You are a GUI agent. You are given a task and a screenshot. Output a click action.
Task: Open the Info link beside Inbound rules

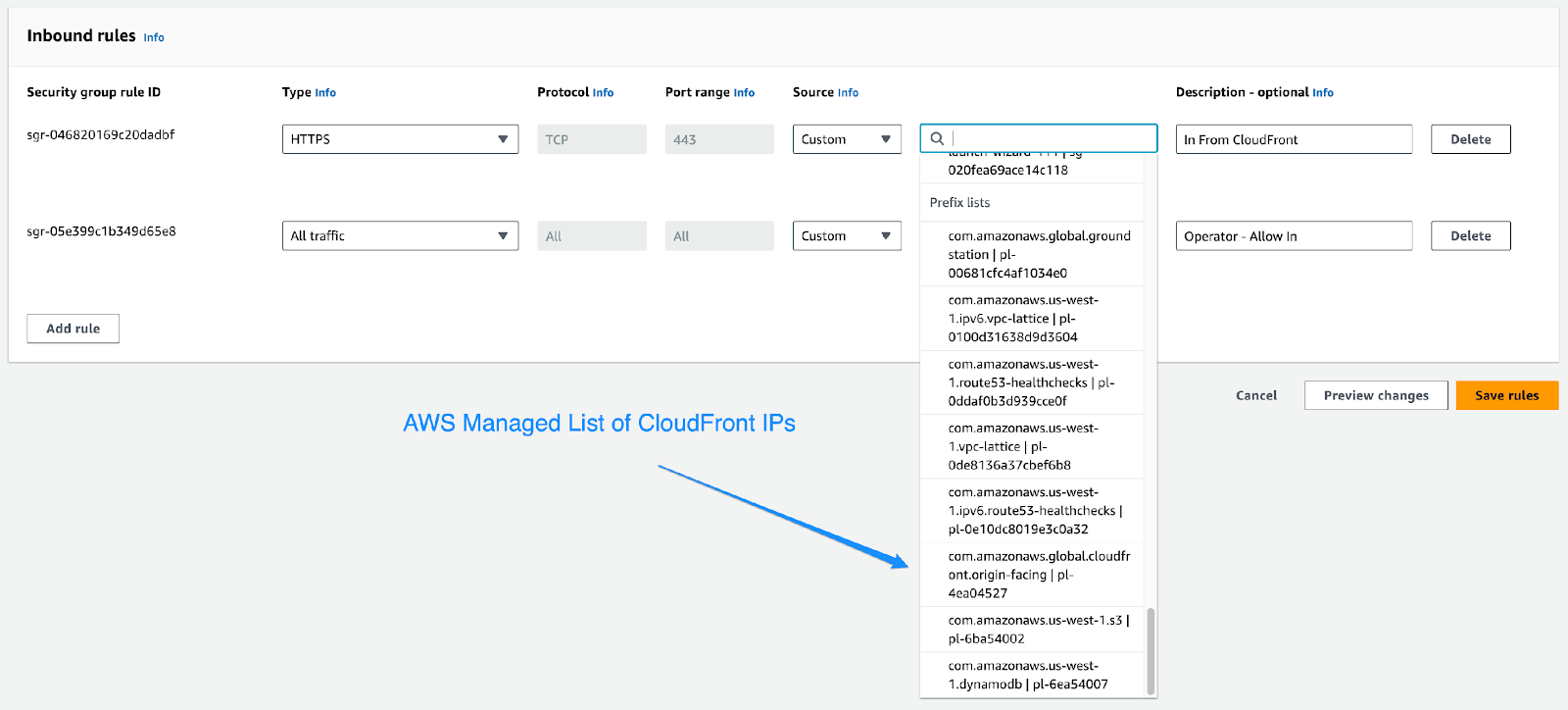coord(154,37)
